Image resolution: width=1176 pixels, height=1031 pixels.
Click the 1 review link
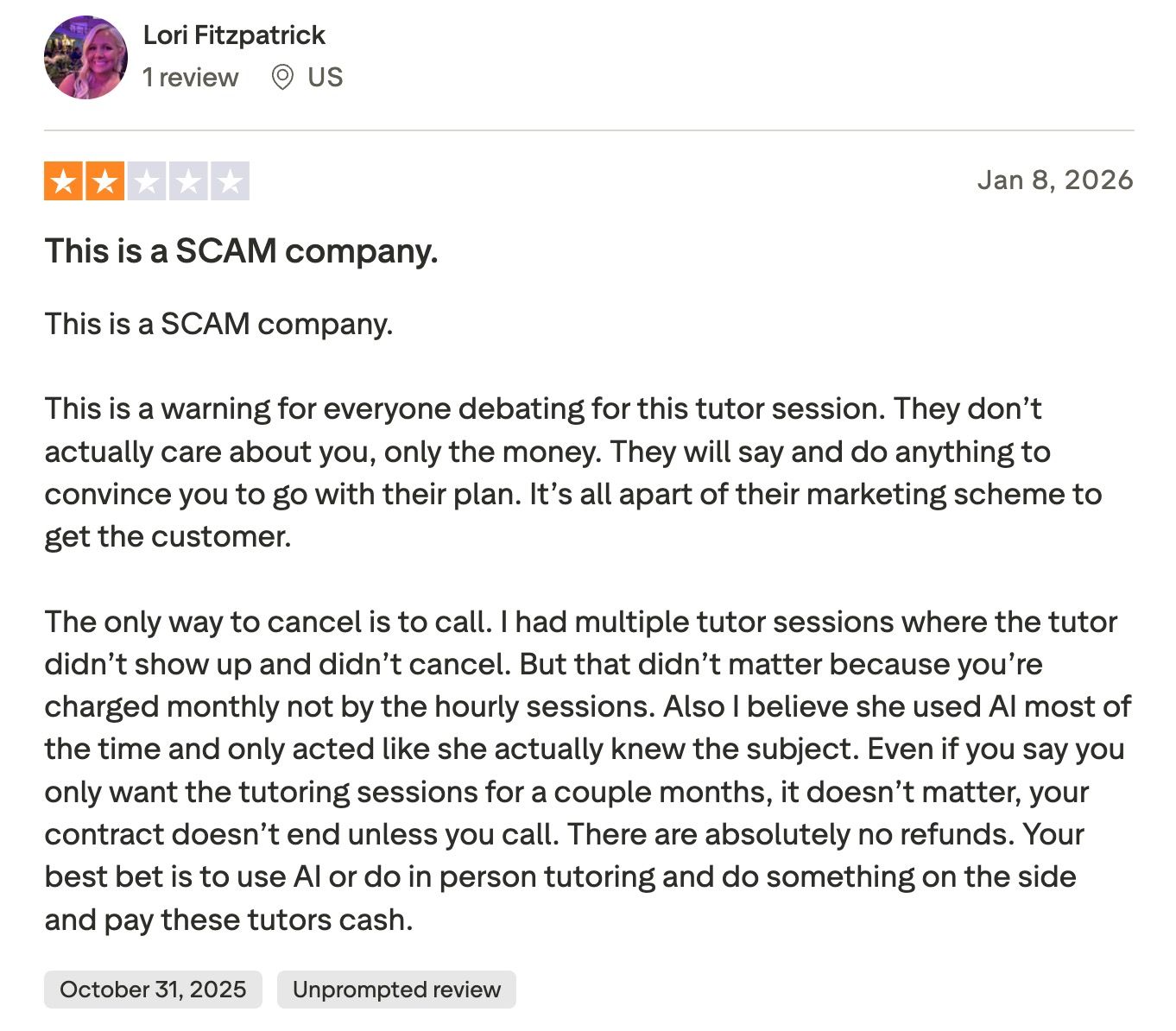(x=191, y=77)
